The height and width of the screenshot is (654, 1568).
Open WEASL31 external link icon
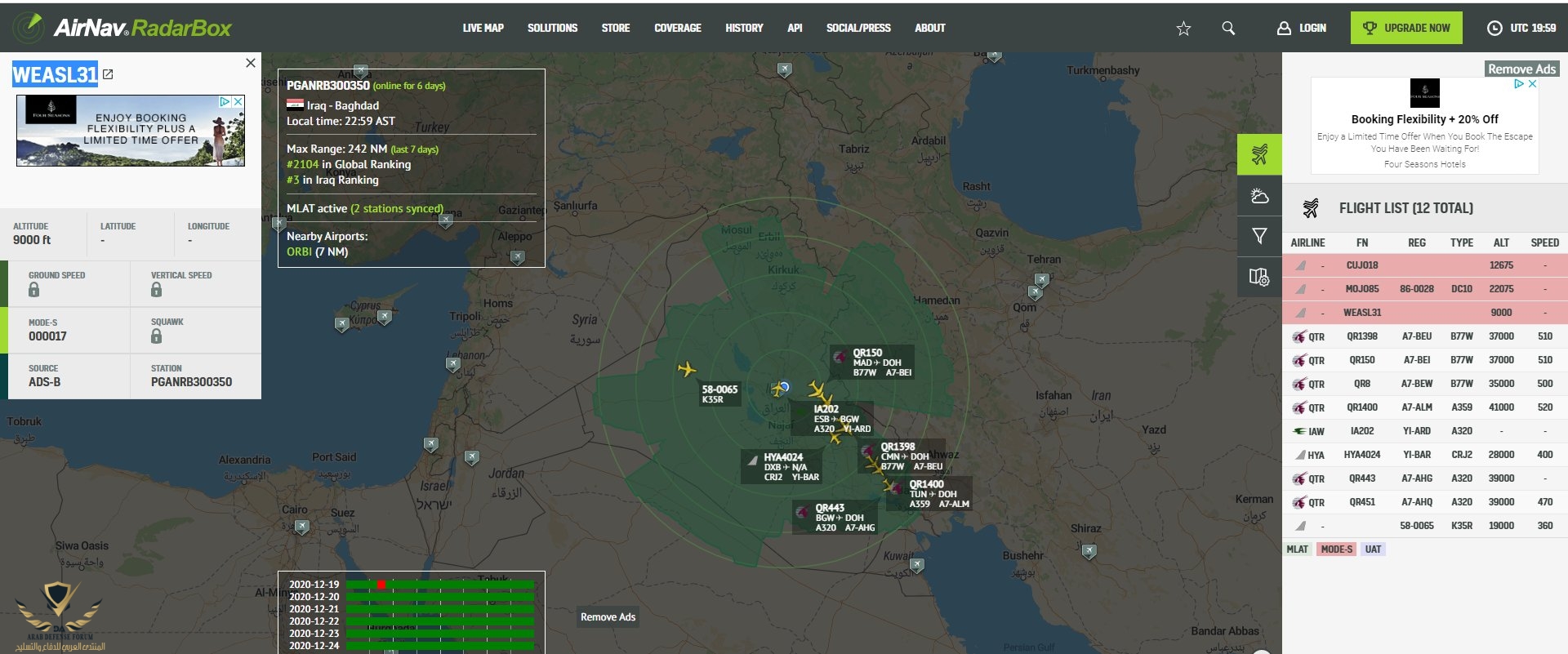coord(108,74)
